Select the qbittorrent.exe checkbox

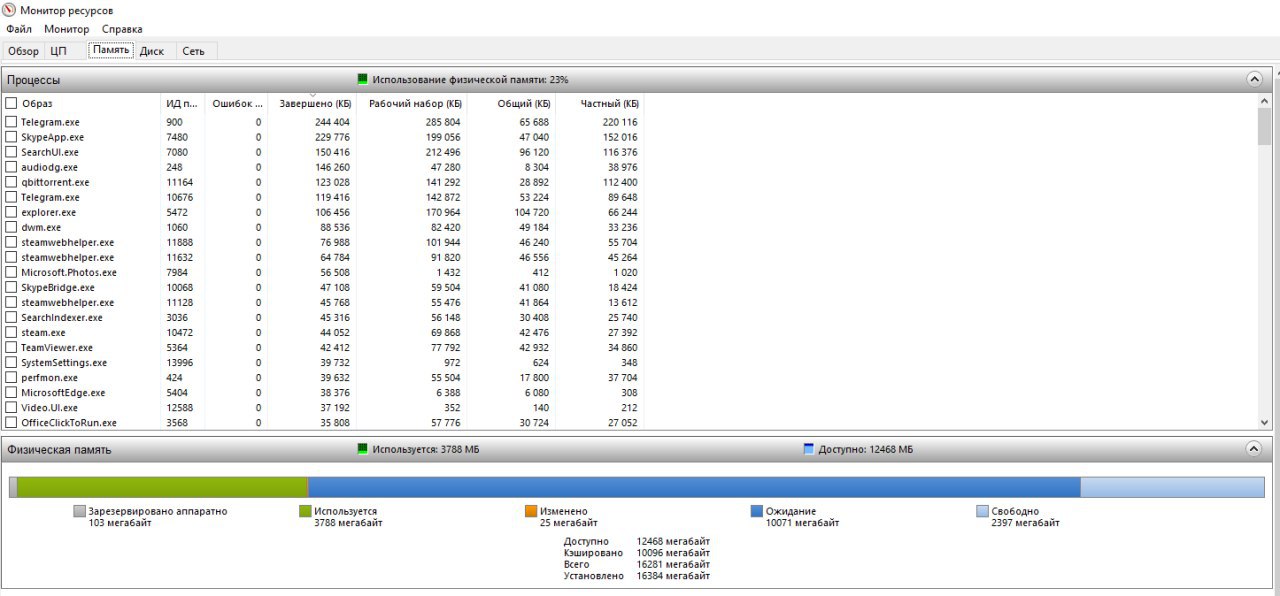point(11,182)
